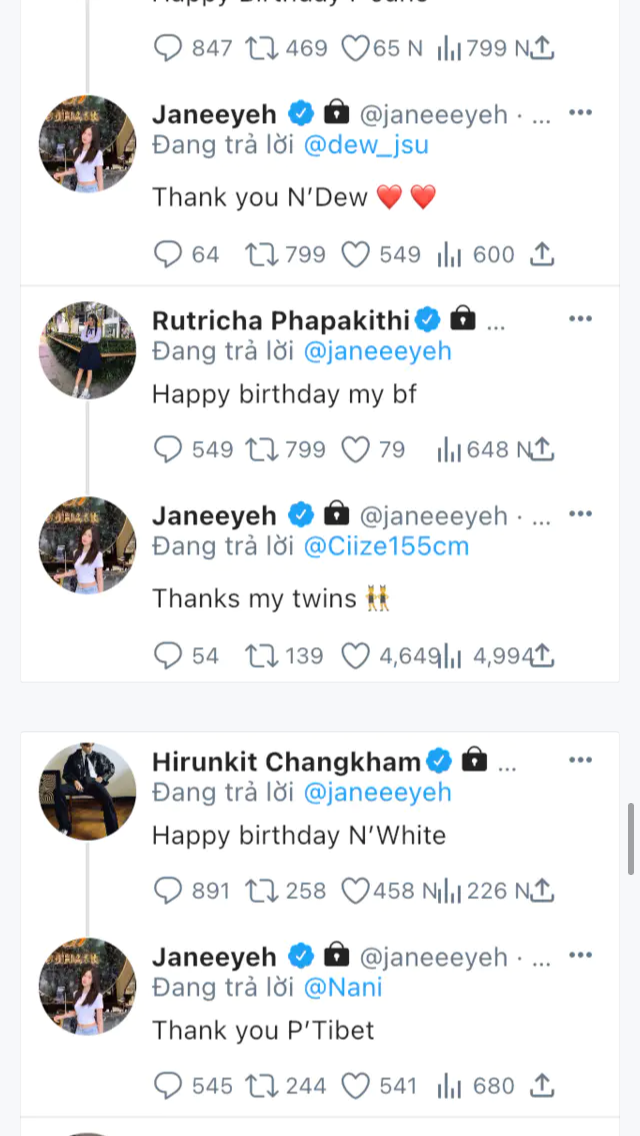View analytics for "Thank you P'Tibet" tweet
640x1136 pixels.
pyautogui.click(x=449, y=1086)
